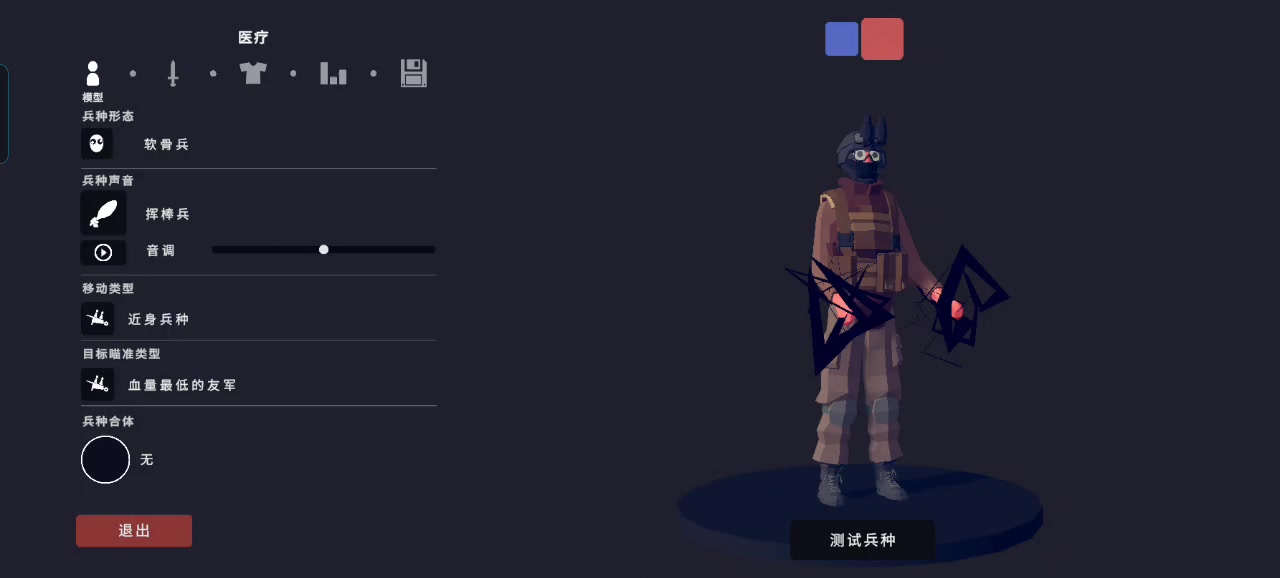Open the 模型 model tab icon

click(x=93, y=74)
